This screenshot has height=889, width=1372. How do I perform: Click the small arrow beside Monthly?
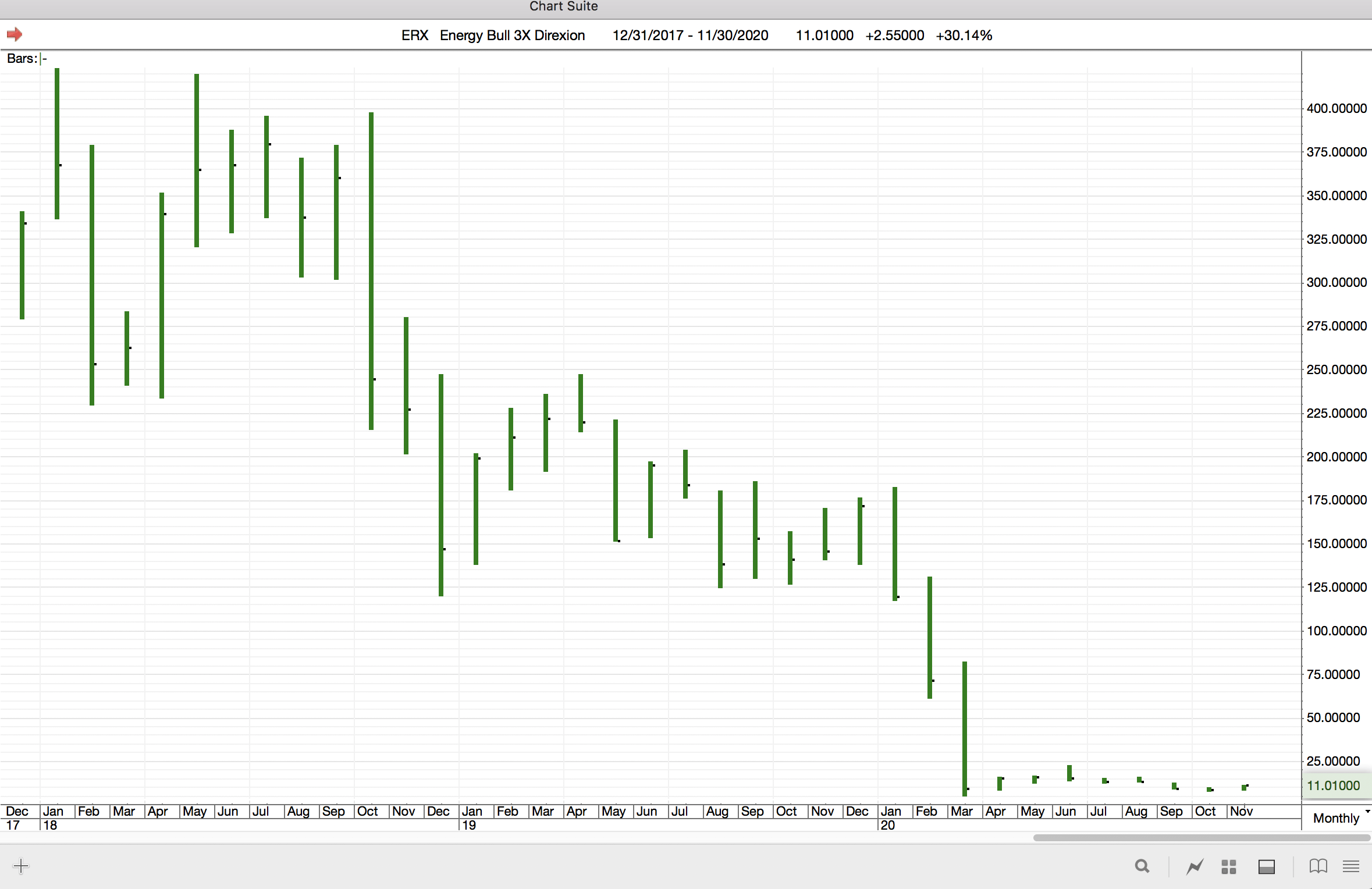point(1367,811)
